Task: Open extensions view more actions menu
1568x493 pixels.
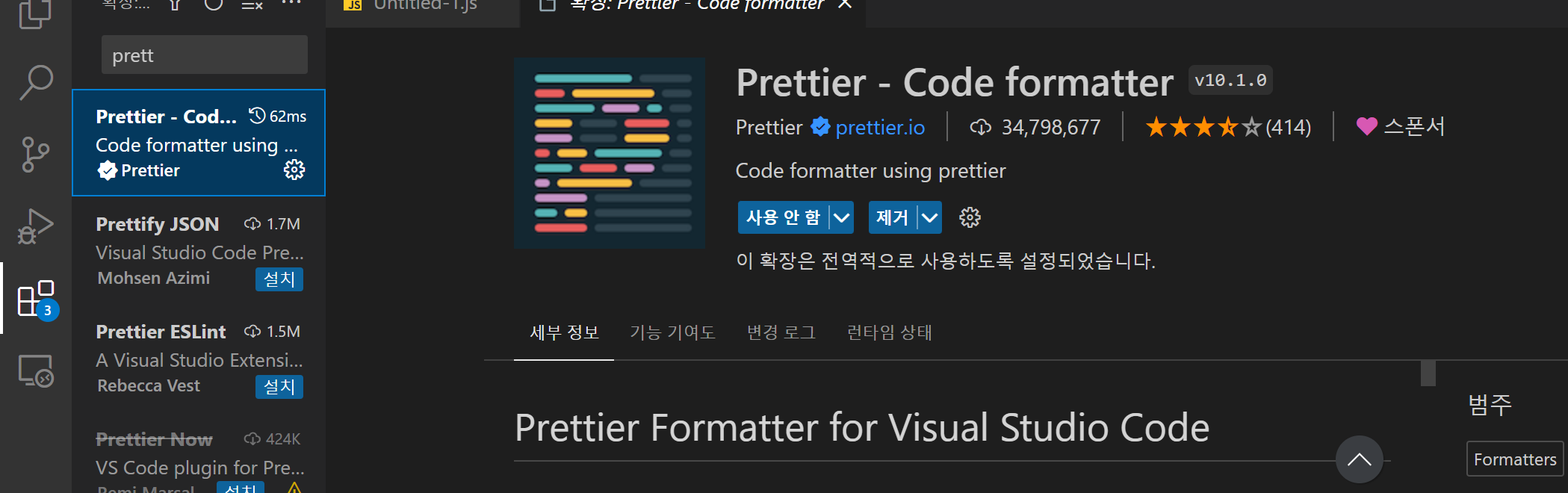Action: [x=291, y=4]
